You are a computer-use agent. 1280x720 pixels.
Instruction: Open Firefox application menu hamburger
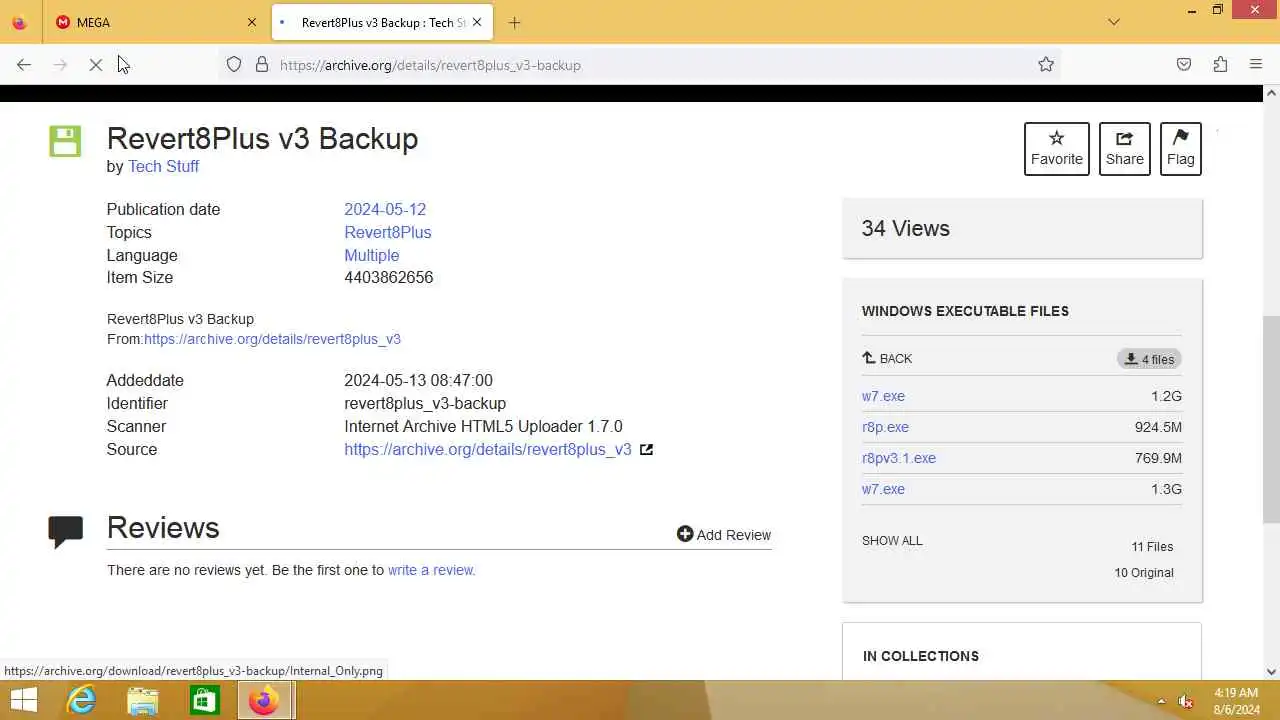click(1256, 65)
